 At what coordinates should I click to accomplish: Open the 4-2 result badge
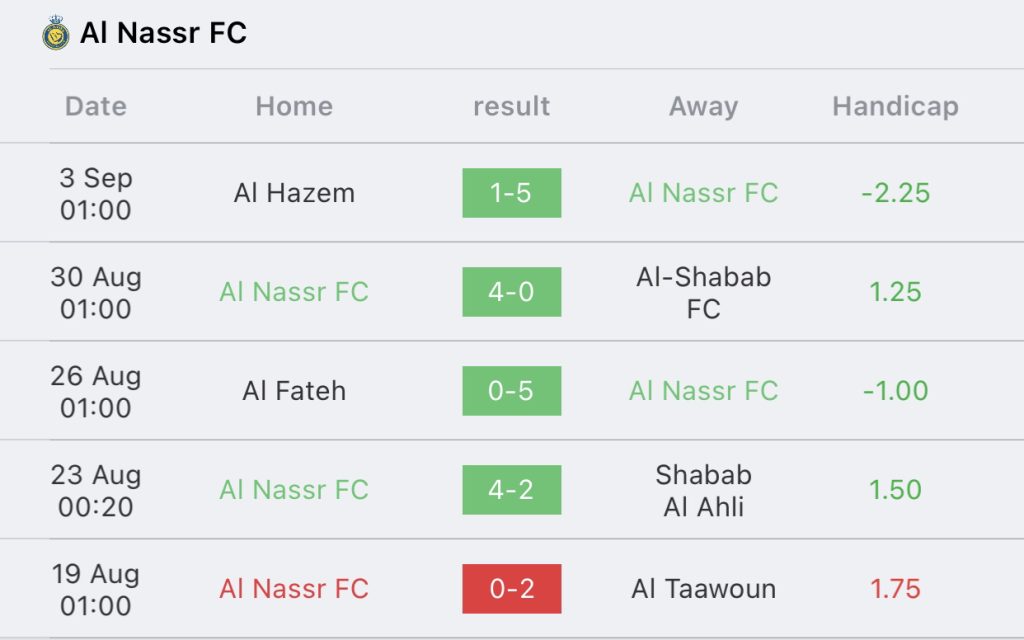(x=511, y=490)
